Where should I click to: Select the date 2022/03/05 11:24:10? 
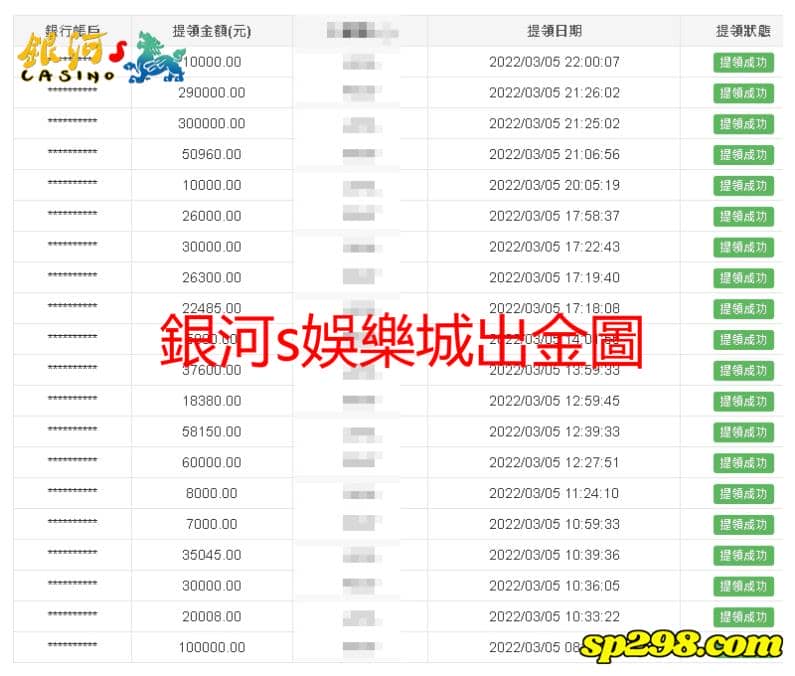tap(554, 493)
